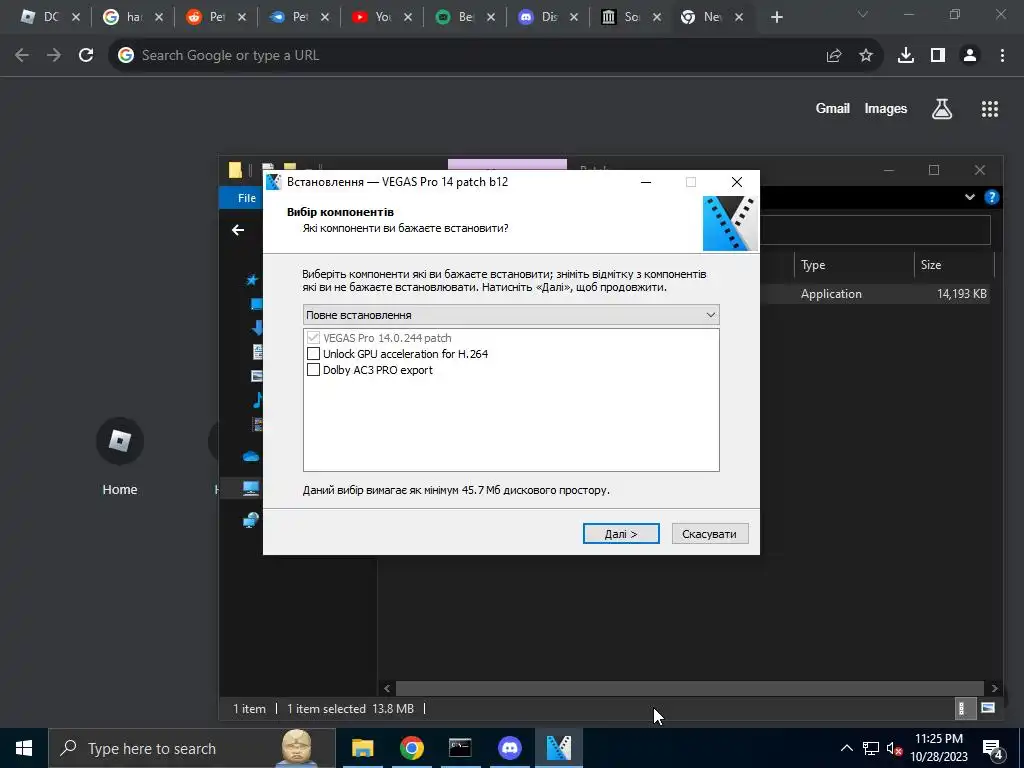Open Google apps grid
The height and width of the screenshot is (768, 1024).
tap(990, 109)
